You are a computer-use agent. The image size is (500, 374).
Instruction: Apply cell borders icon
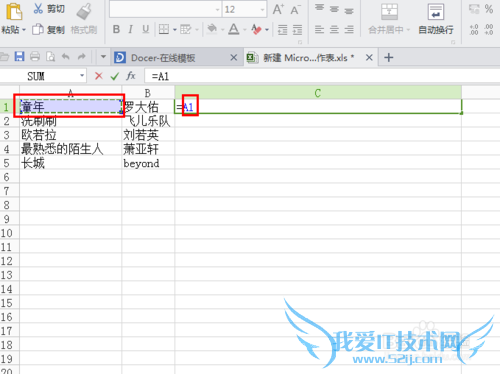point(164,30)
